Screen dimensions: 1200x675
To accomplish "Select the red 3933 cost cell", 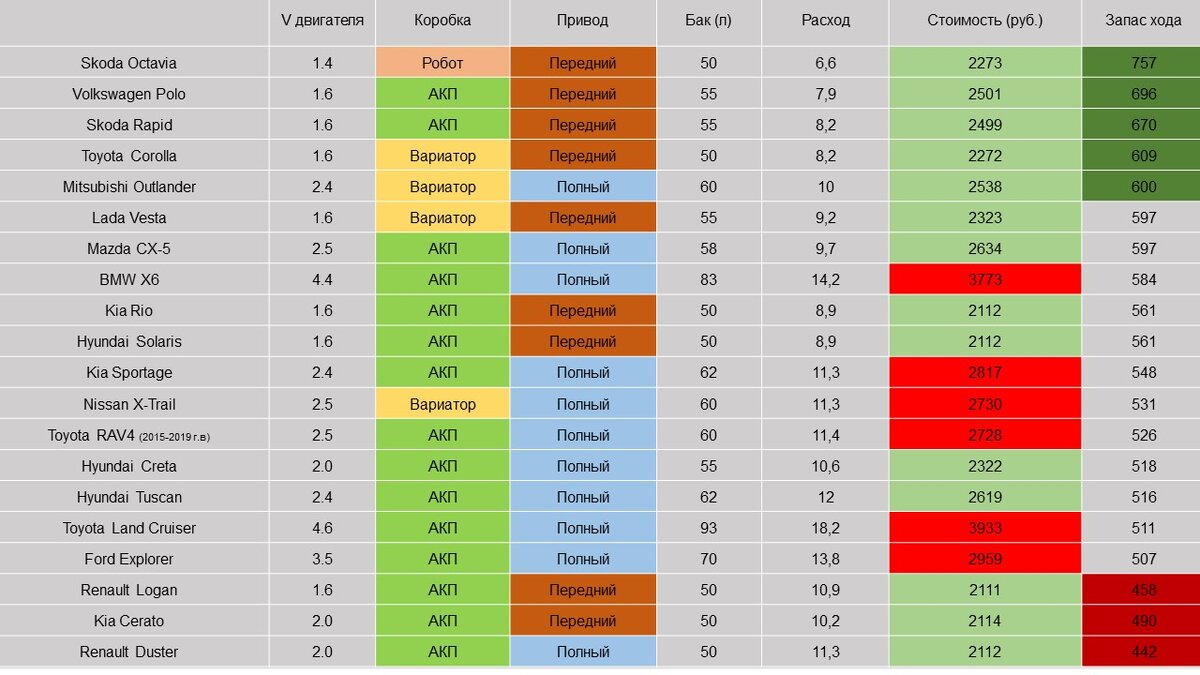I will [x=985, y=528].
